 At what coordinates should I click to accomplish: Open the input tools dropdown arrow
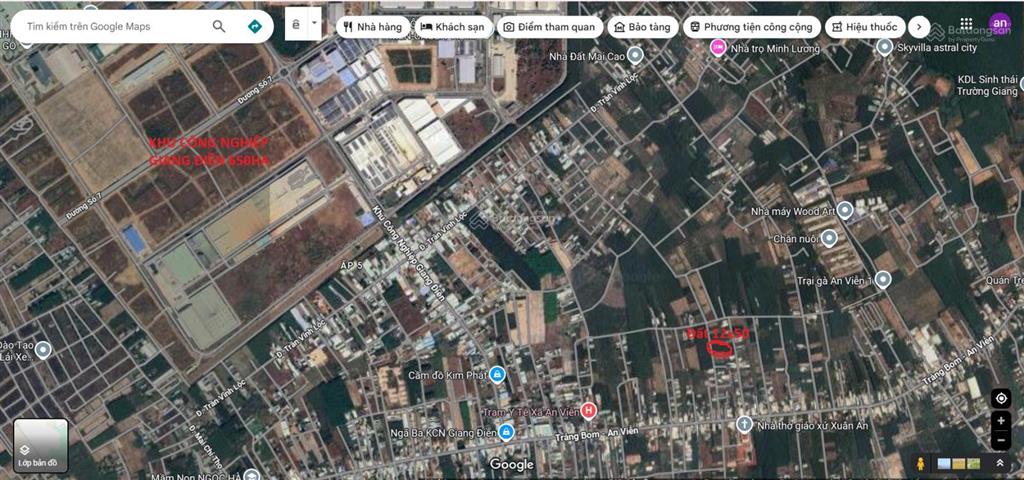(x=315, y=24)
